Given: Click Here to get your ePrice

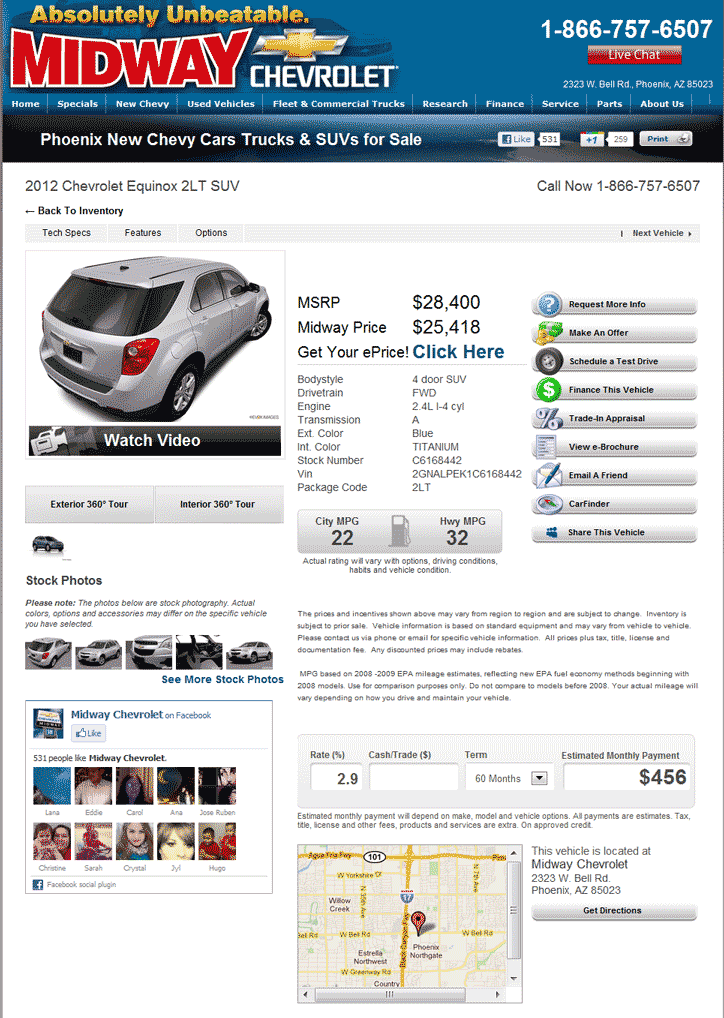Looking at the screenshot, I should (x=458, y=352).
